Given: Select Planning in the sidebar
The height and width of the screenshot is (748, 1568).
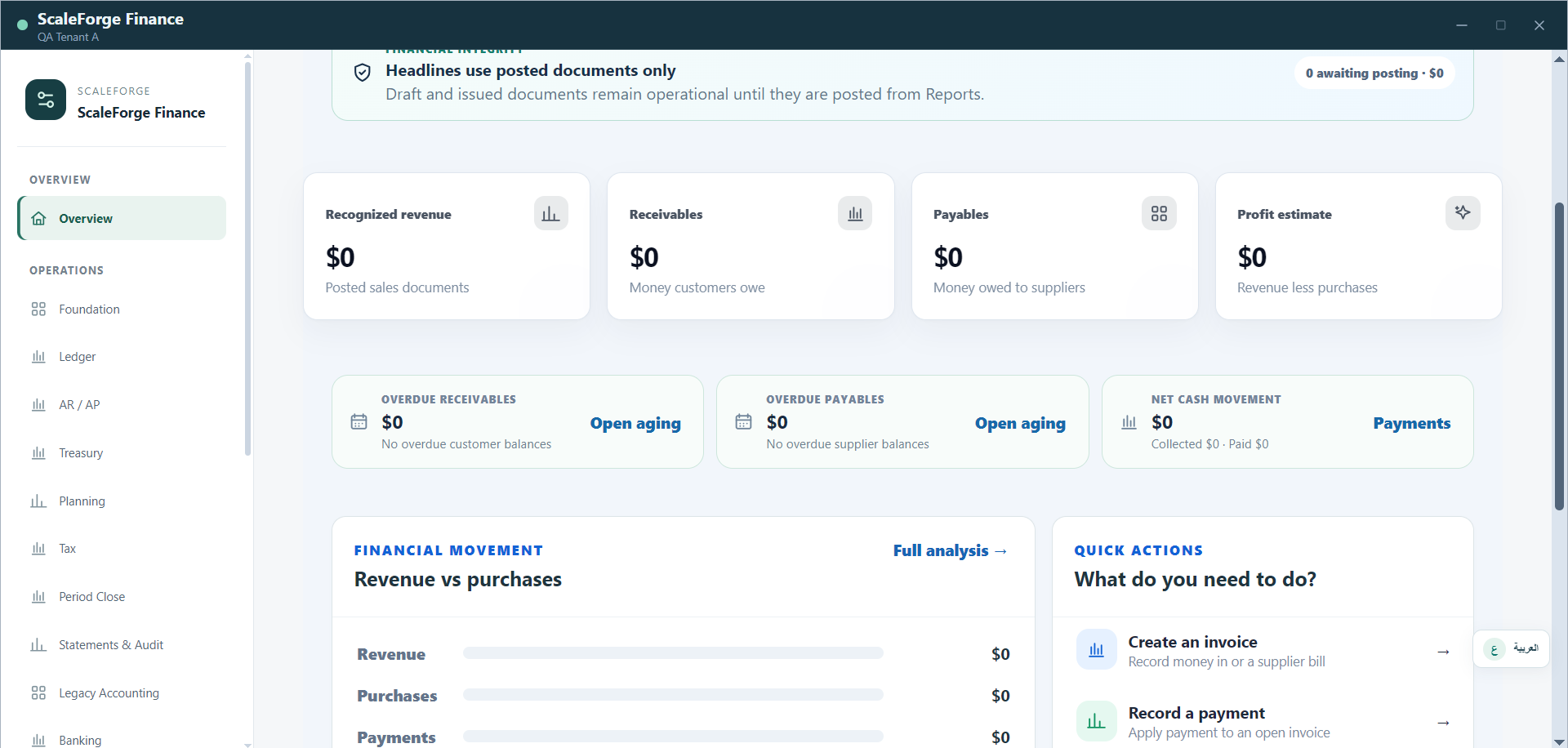Looking at the screenshot, I should [122, 501].
